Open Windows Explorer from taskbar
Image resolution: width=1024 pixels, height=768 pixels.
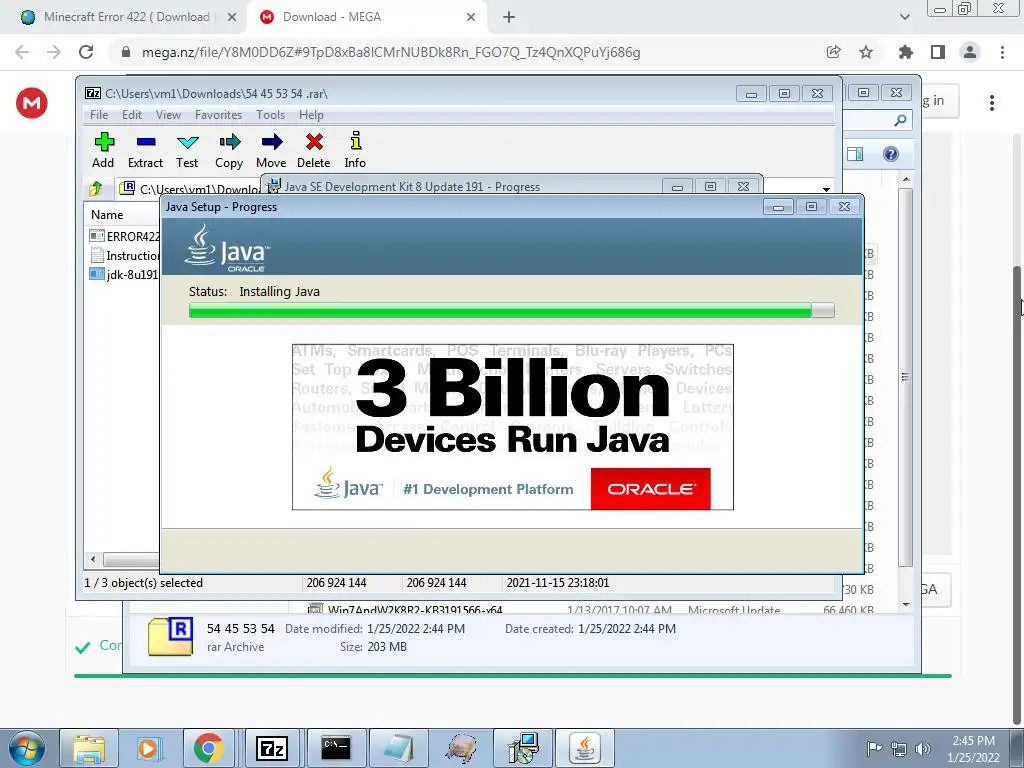click(89, 748)
